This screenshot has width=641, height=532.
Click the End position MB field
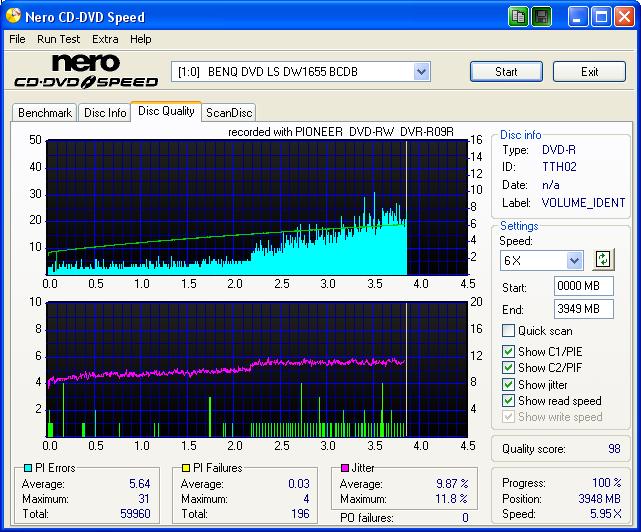point(583,309)
